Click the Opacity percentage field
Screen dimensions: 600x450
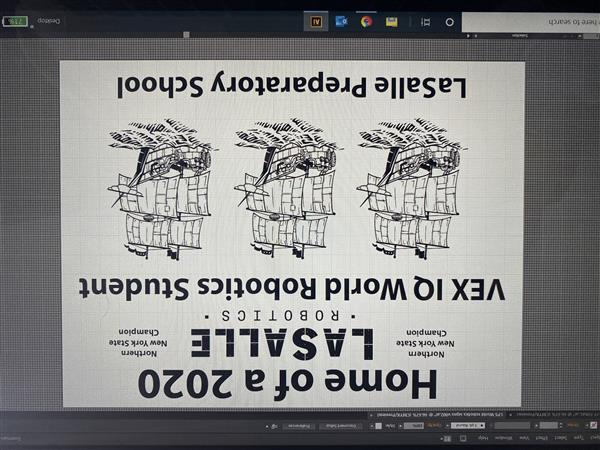pos(414,426)
